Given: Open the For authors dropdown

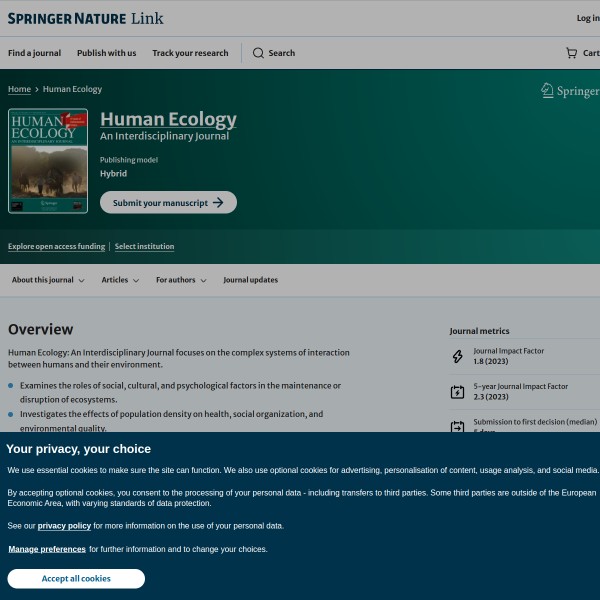Looking at the screenshot, I should pos(181,280).
